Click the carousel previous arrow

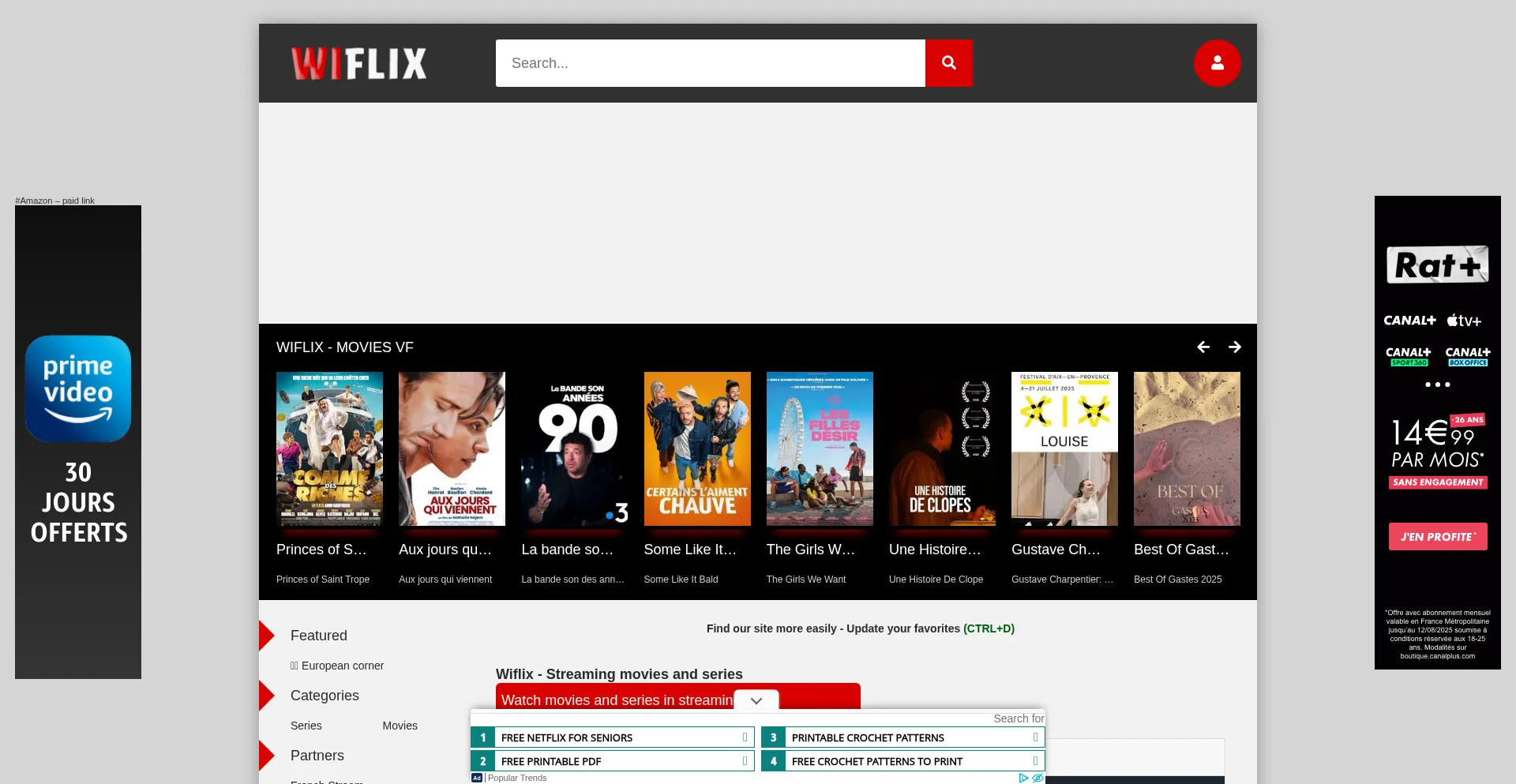coord(1203,347)
